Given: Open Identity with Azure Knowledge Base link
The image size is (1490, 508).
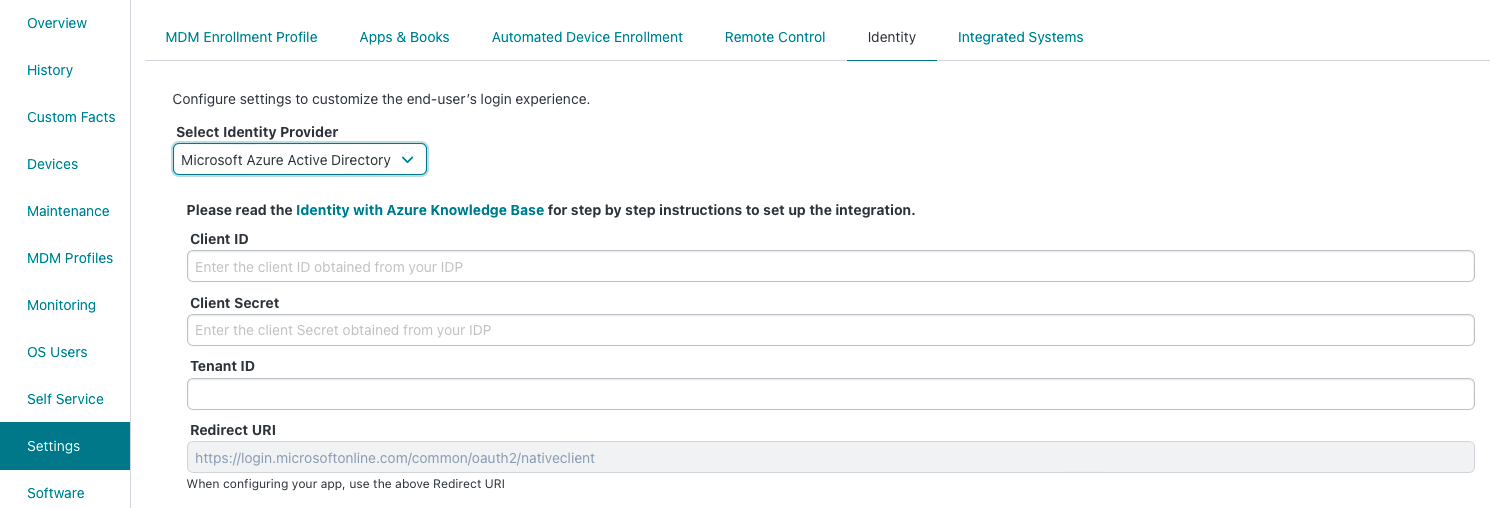Looking at the screenshot, I should pyautogui.click(x=420, y=211).
